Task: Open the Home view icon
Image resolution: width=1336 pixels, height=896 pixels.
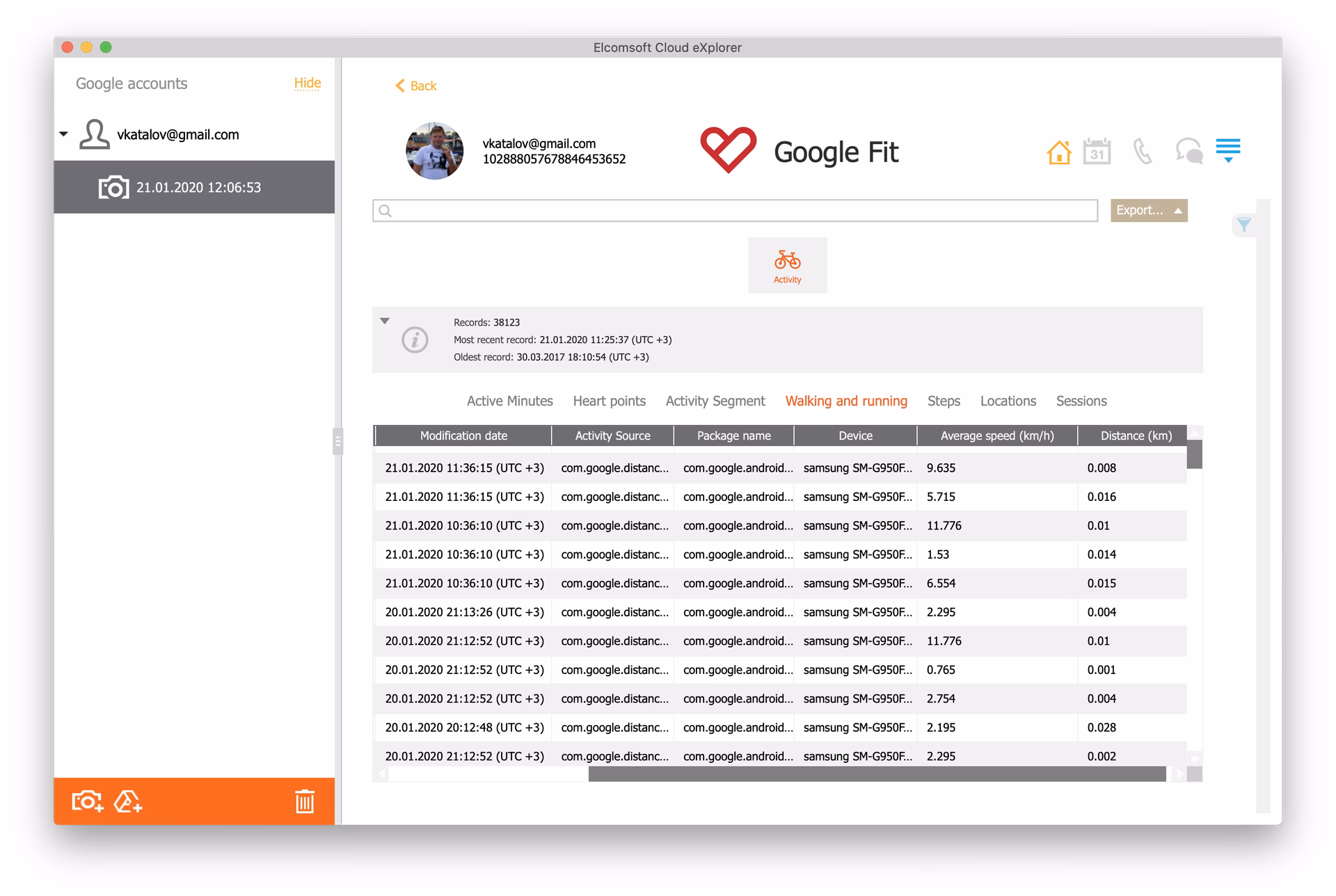Action: 1059,151
